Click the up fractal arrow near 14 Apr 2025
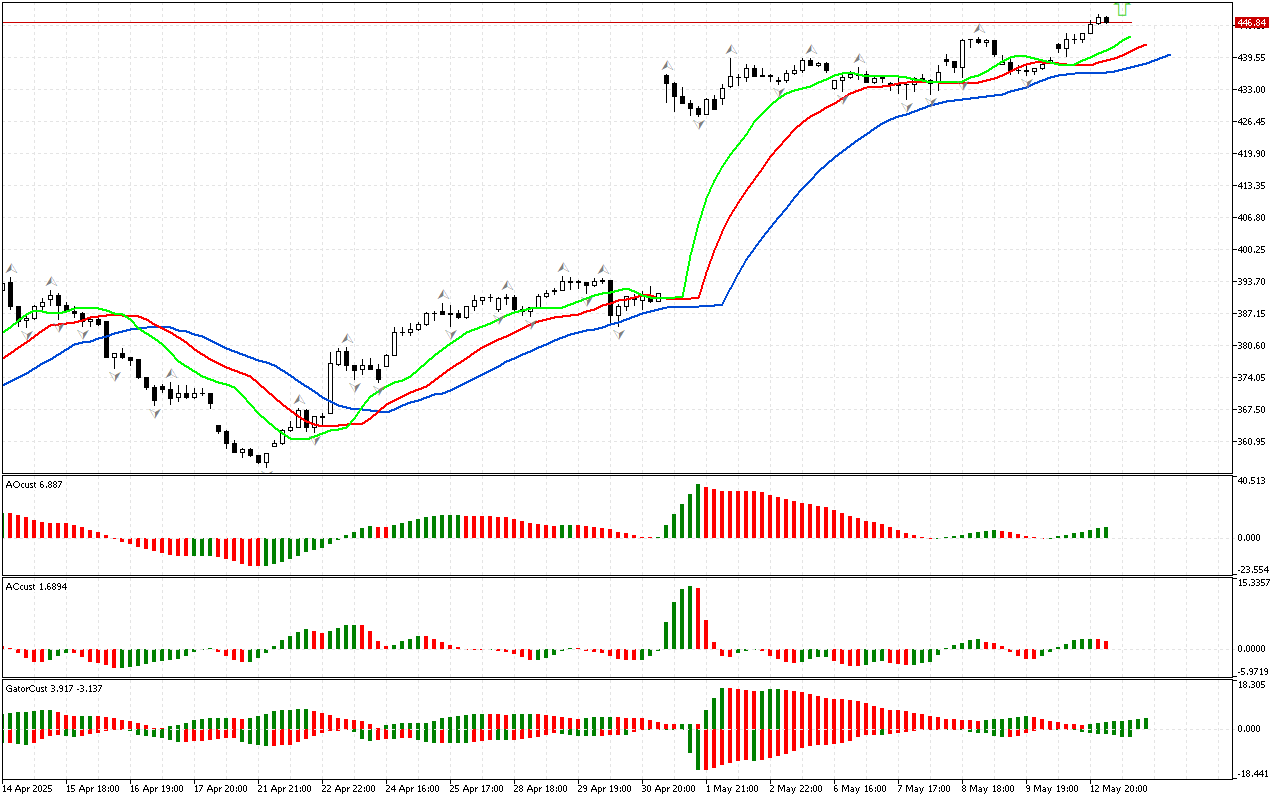Screen dimensions: 1280x800 tap(12, 268)
